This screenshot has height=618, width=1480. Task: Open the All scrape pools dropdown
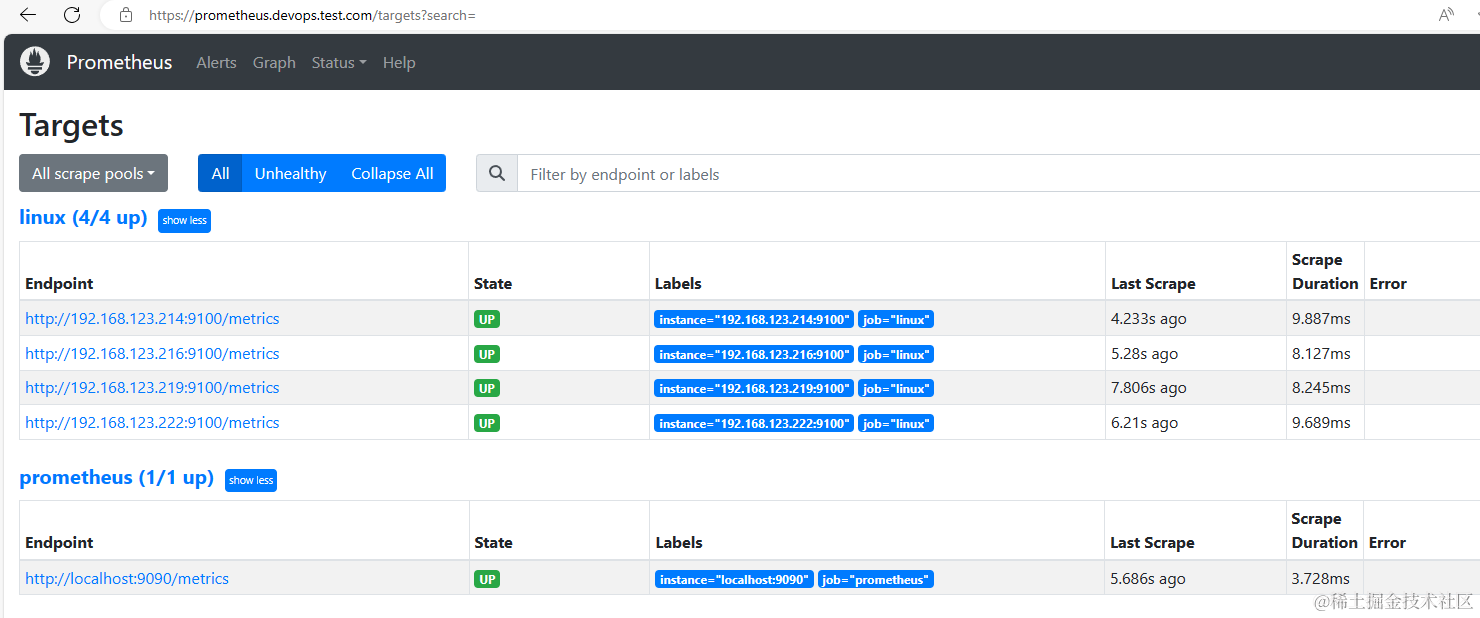[x=93, y=173]
